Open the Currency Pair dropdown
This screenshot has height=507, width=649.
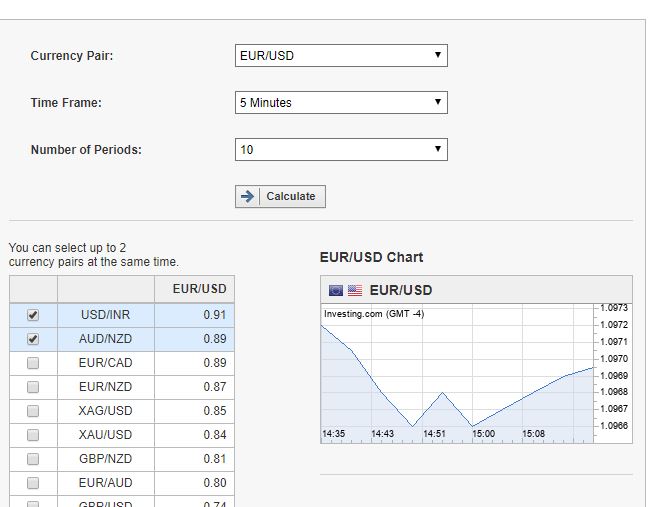[x=341, y=55]
